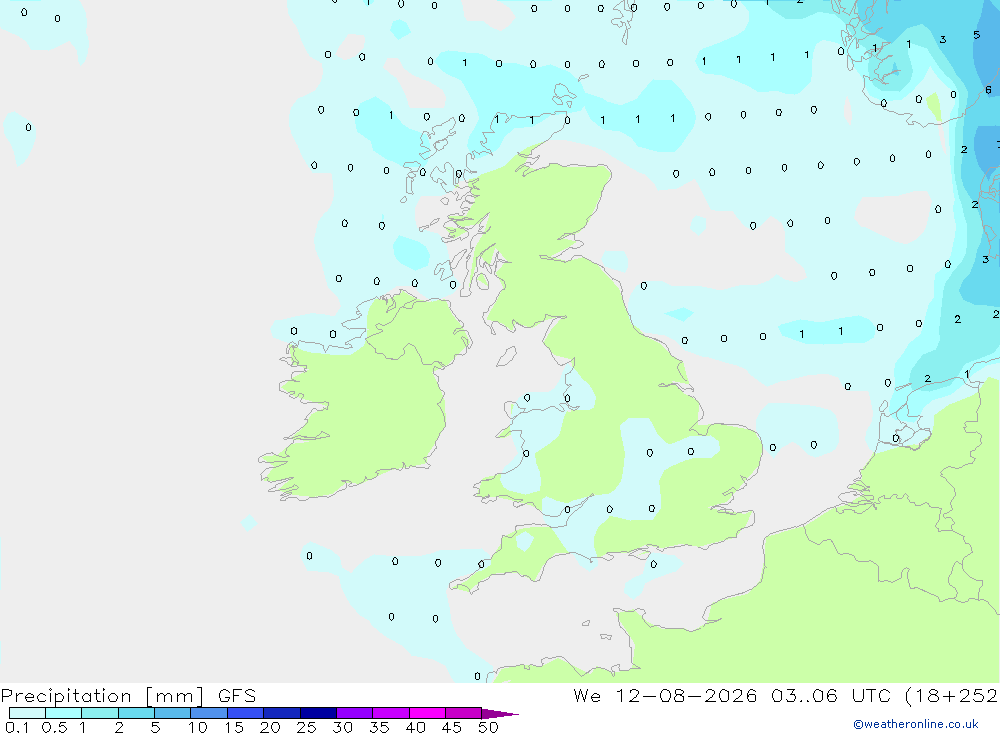Open the weatheronline.co.uk copyright link
Image resolution: width=1000 pixels, height=733 pixels.
[915, 724]
